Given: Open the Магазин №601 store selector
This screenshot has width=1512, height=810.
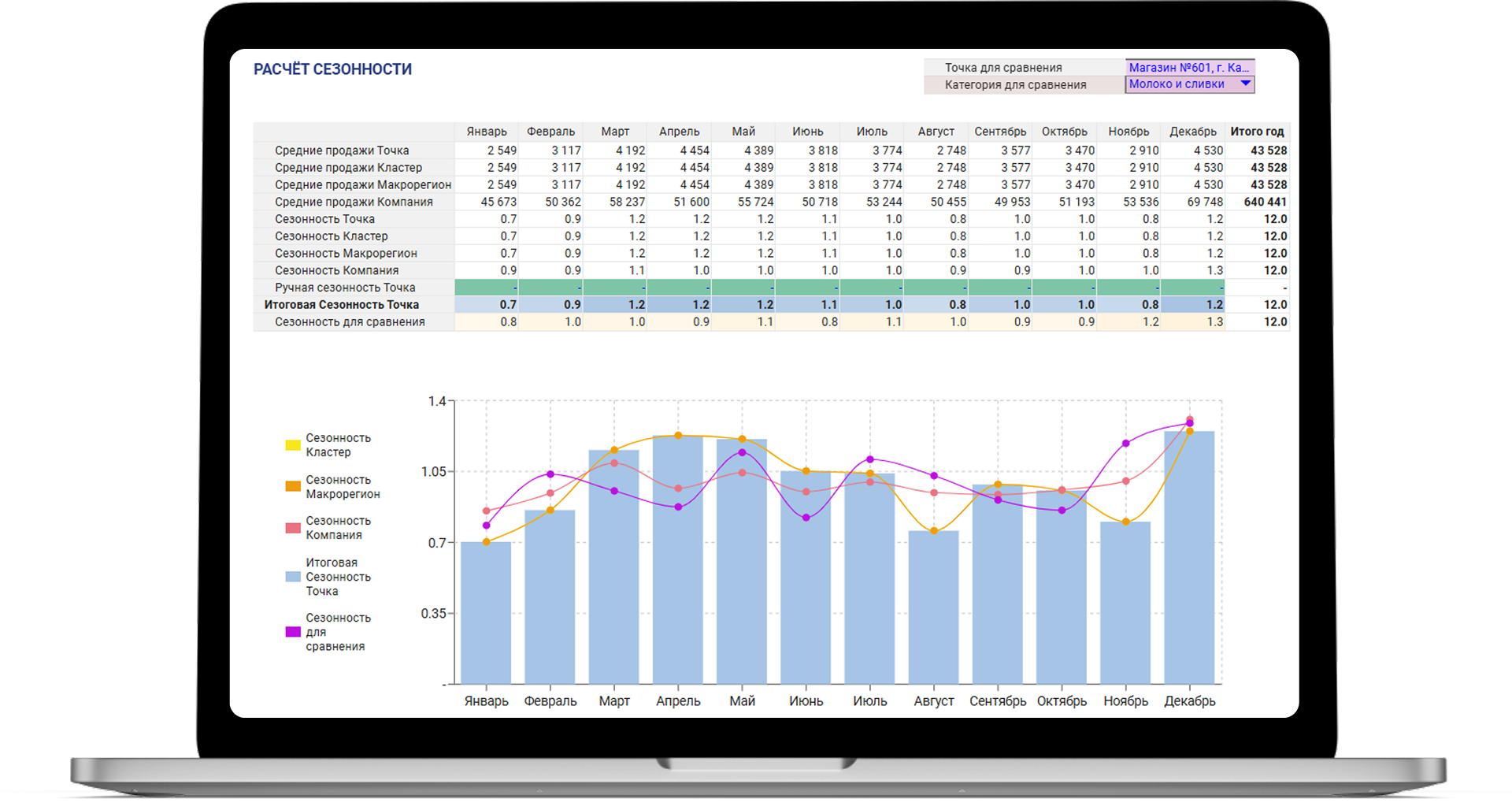Looking at the screenshot, I should click(1188, 68).
